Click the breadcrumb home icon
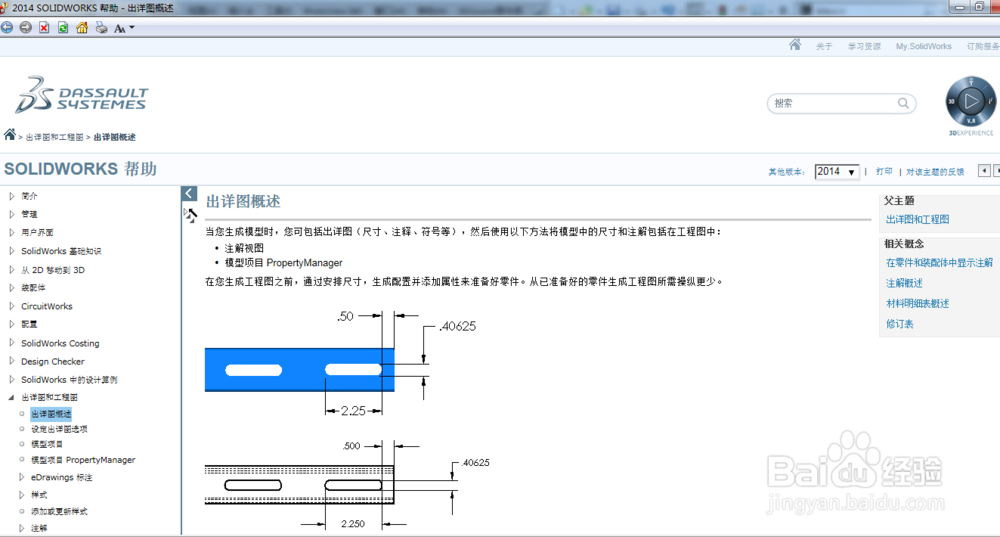The width and height of the screenshot is (1000, 537). (x=10, y=135)
